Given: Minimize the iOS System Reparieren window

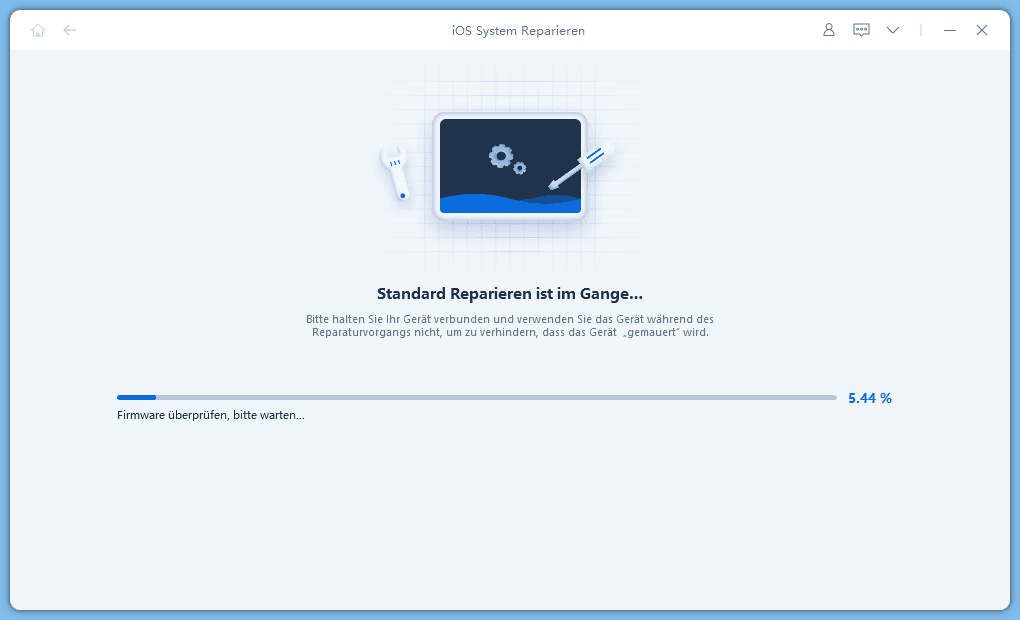Looking at the screenshot, I should pyautogui.click(x=950, y=30).
